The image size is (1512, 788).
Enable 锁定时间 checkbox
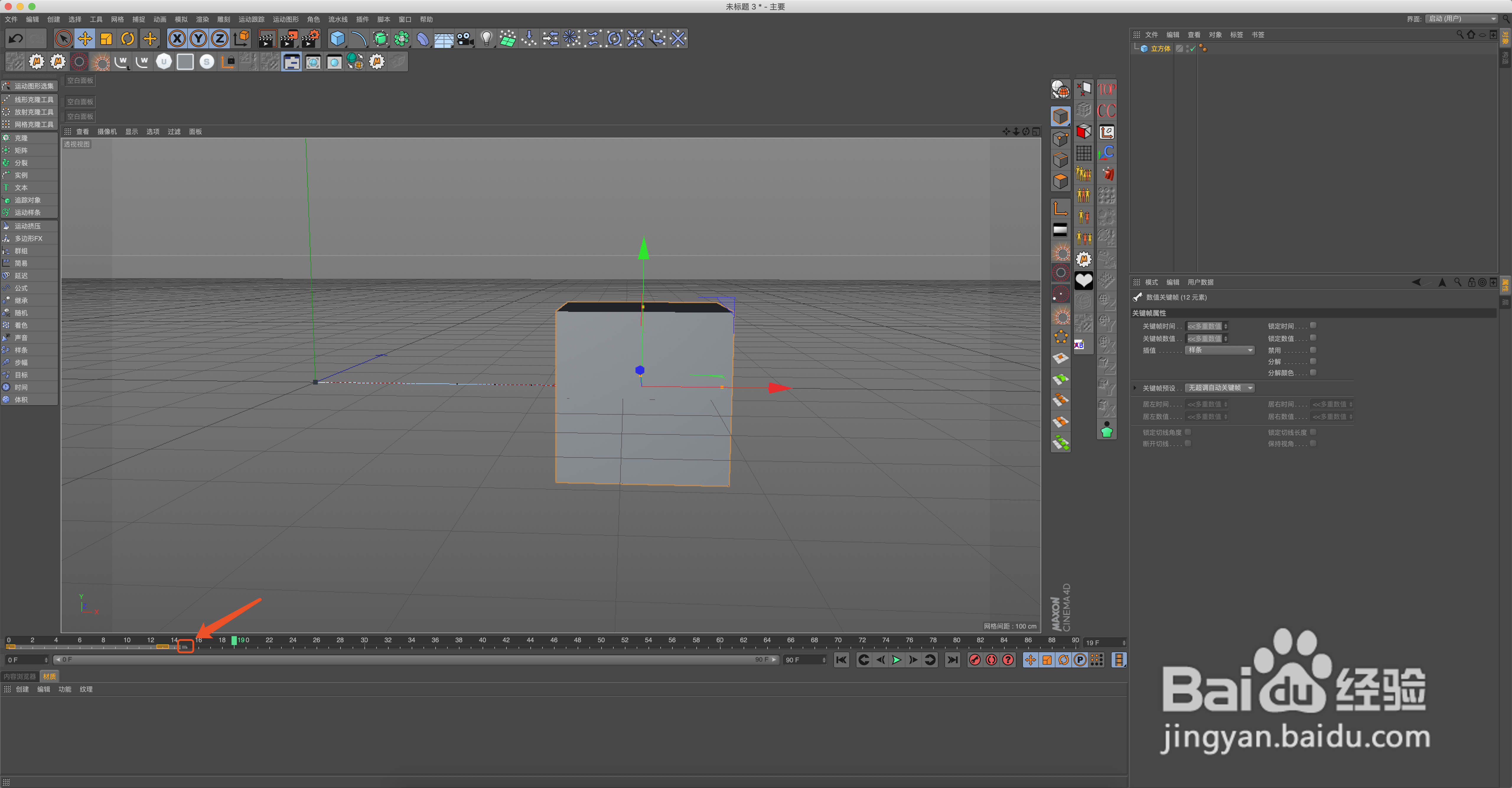click(1313, 325)
